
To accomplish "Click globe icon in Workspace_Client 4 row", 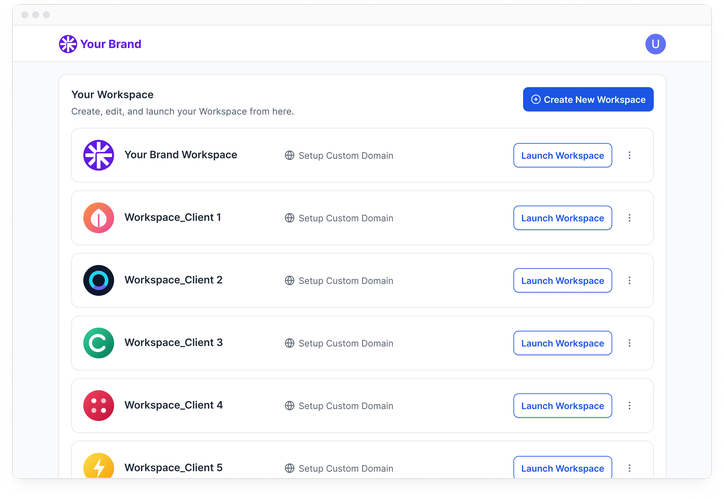I will coord(290,406).
